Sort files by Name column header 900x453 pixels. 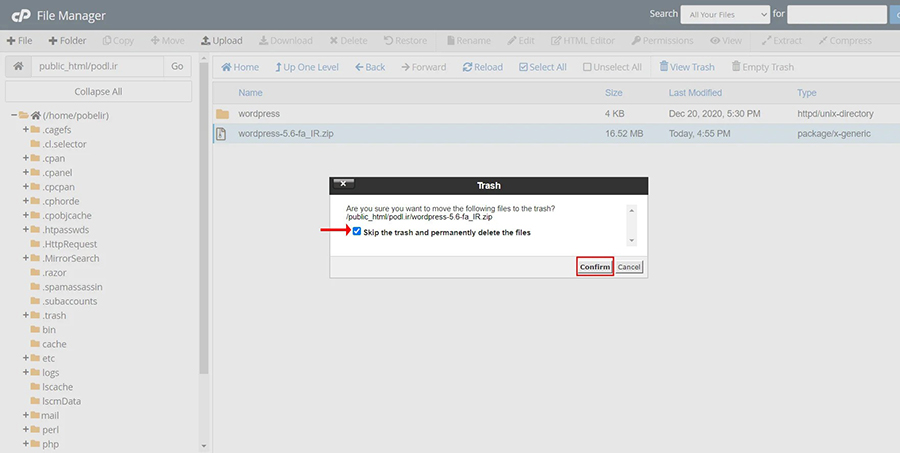click(250, 93)
